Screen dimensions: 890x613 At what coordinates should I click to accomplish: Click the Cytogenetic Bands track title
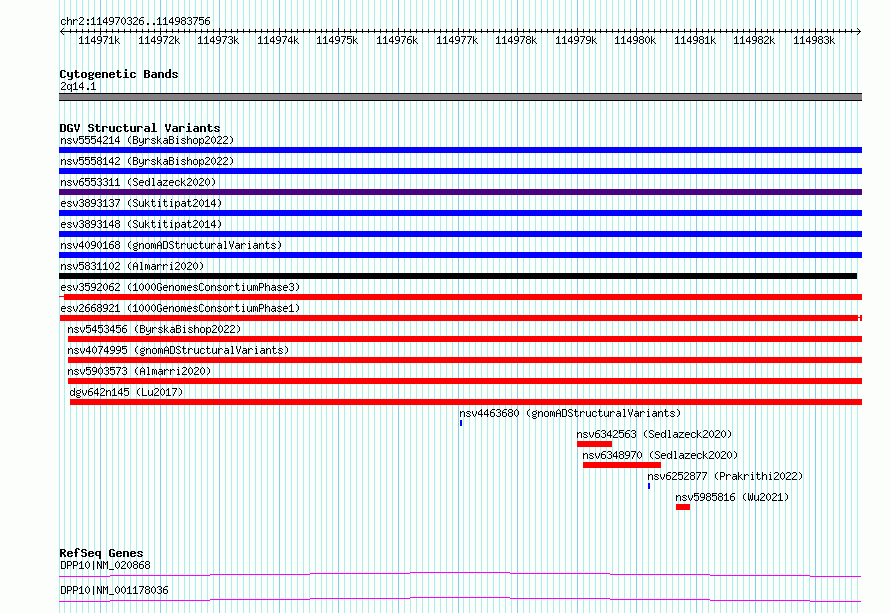pos(119,74)
